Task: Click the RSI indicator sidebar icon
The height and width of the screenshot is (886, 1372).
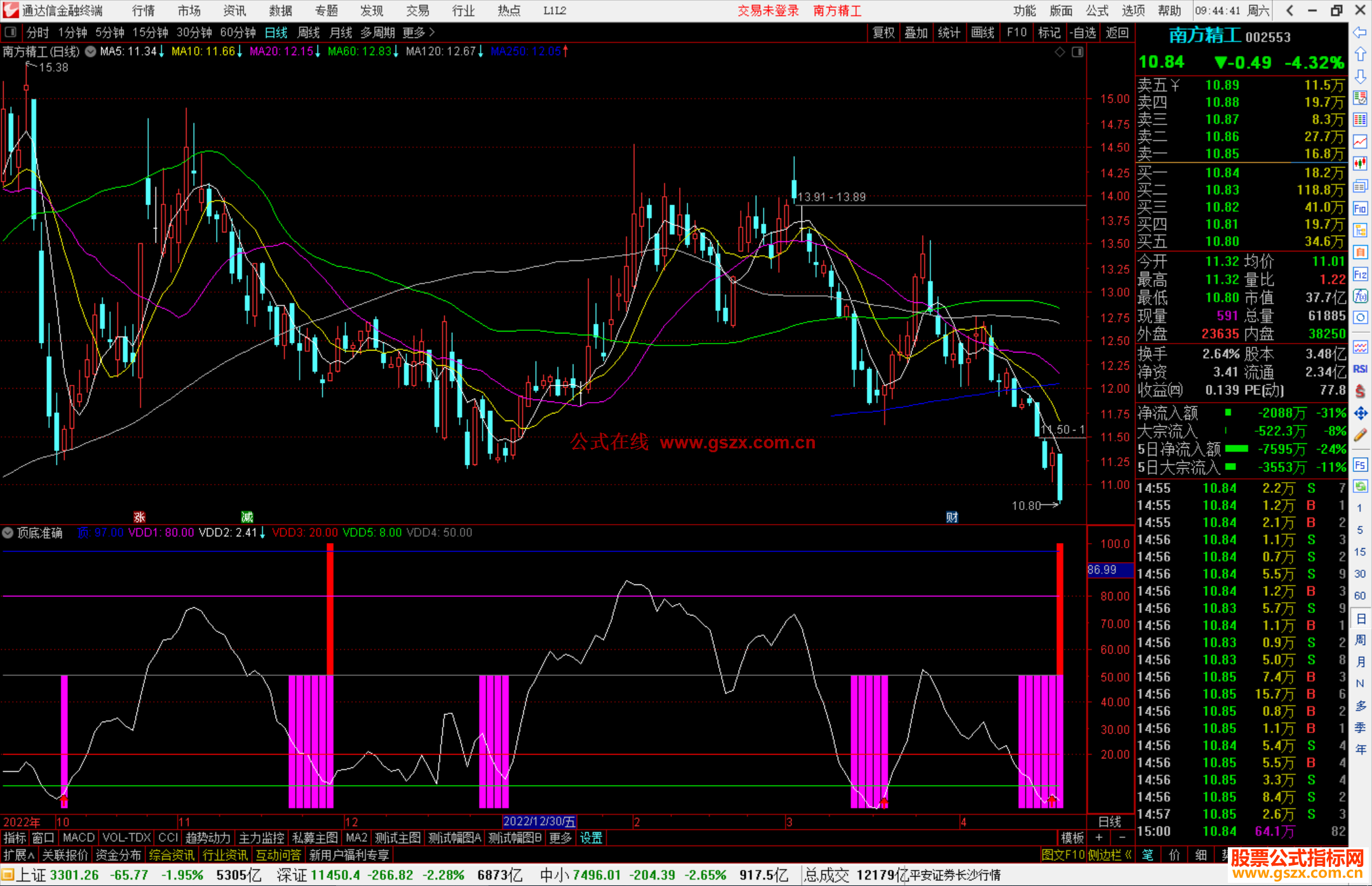Action: (1360, 369)
